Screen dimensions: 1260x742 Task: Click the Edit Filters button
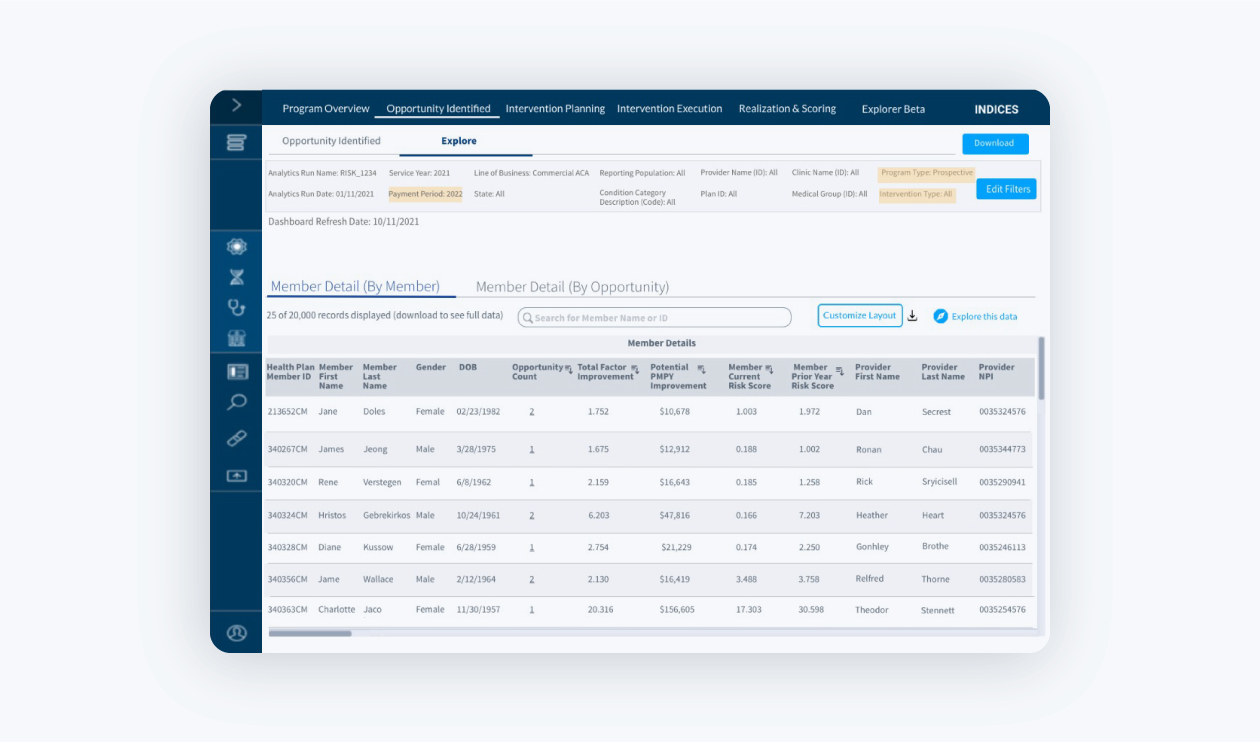1006,189
